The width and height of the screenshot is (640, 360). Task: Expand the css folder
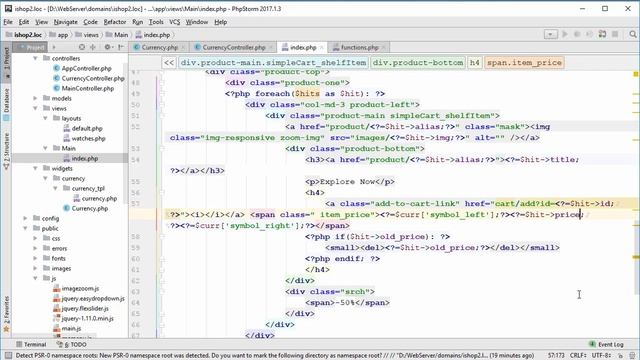pyautogui.click(x=35, y=238)
